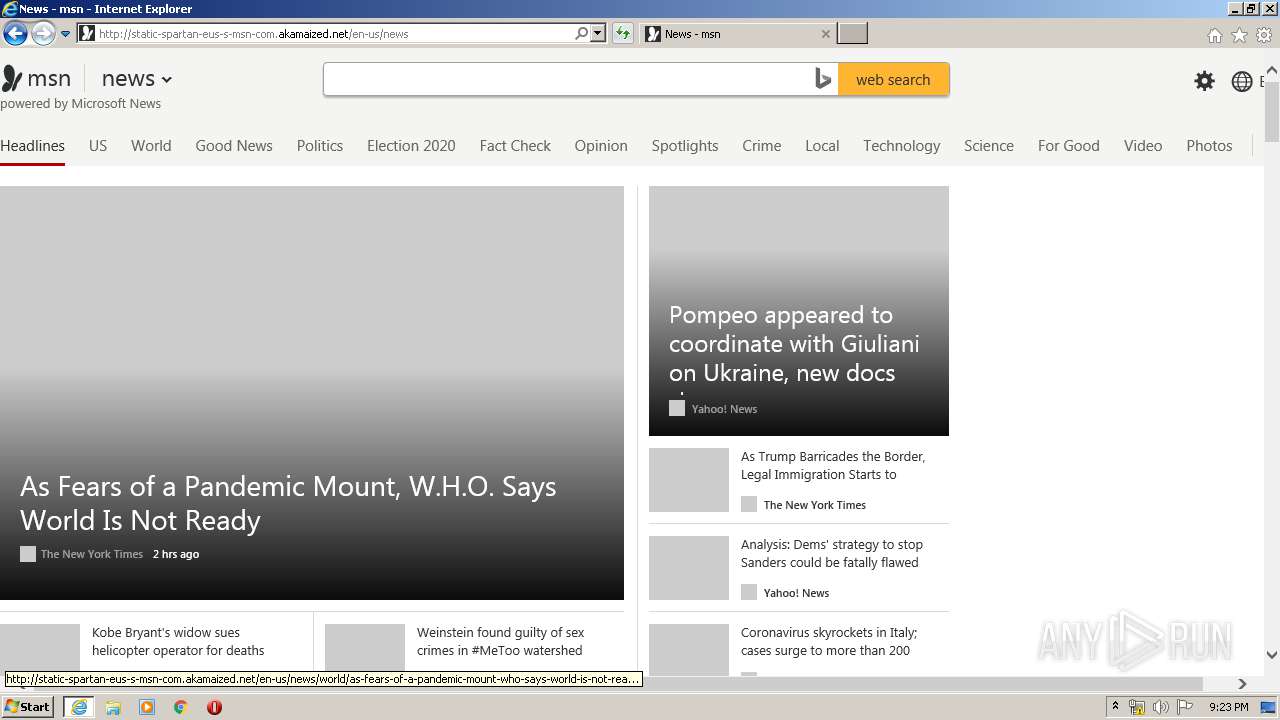Viewport: 1280px width, 720px height.
Task: Open the recent pages dropdown arrow
Action: (x=66, y=34)
